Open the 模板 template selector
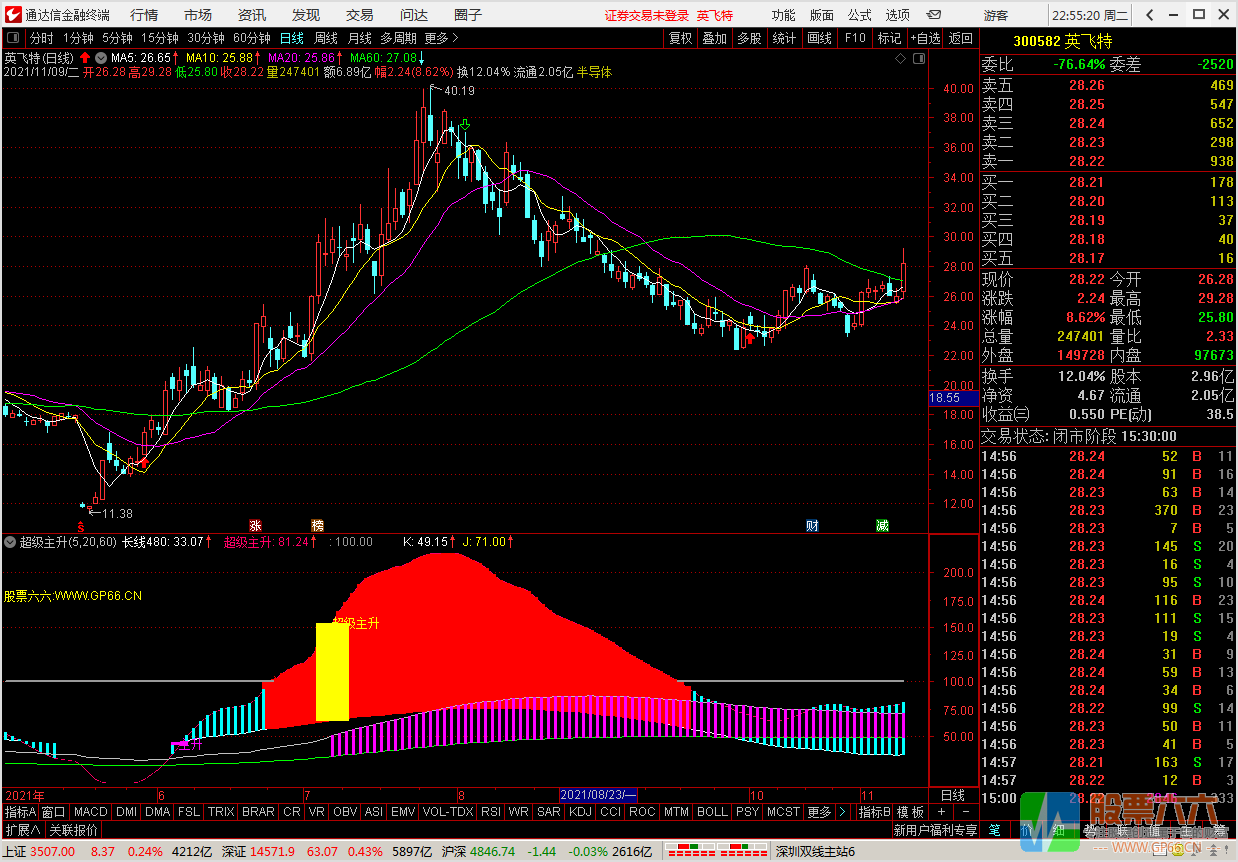The image size is (1238, 862). coord(910,812)
